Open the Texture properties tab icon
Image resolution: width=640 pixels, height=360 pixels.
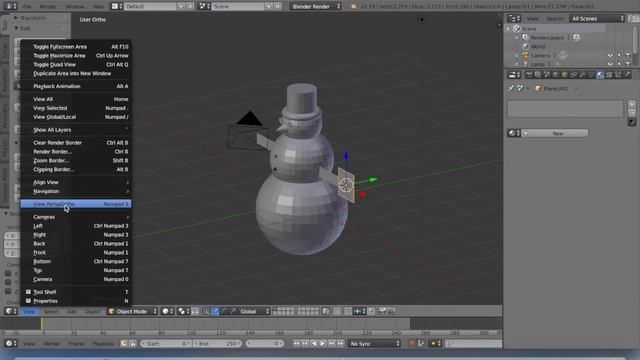tap(609, 75)
